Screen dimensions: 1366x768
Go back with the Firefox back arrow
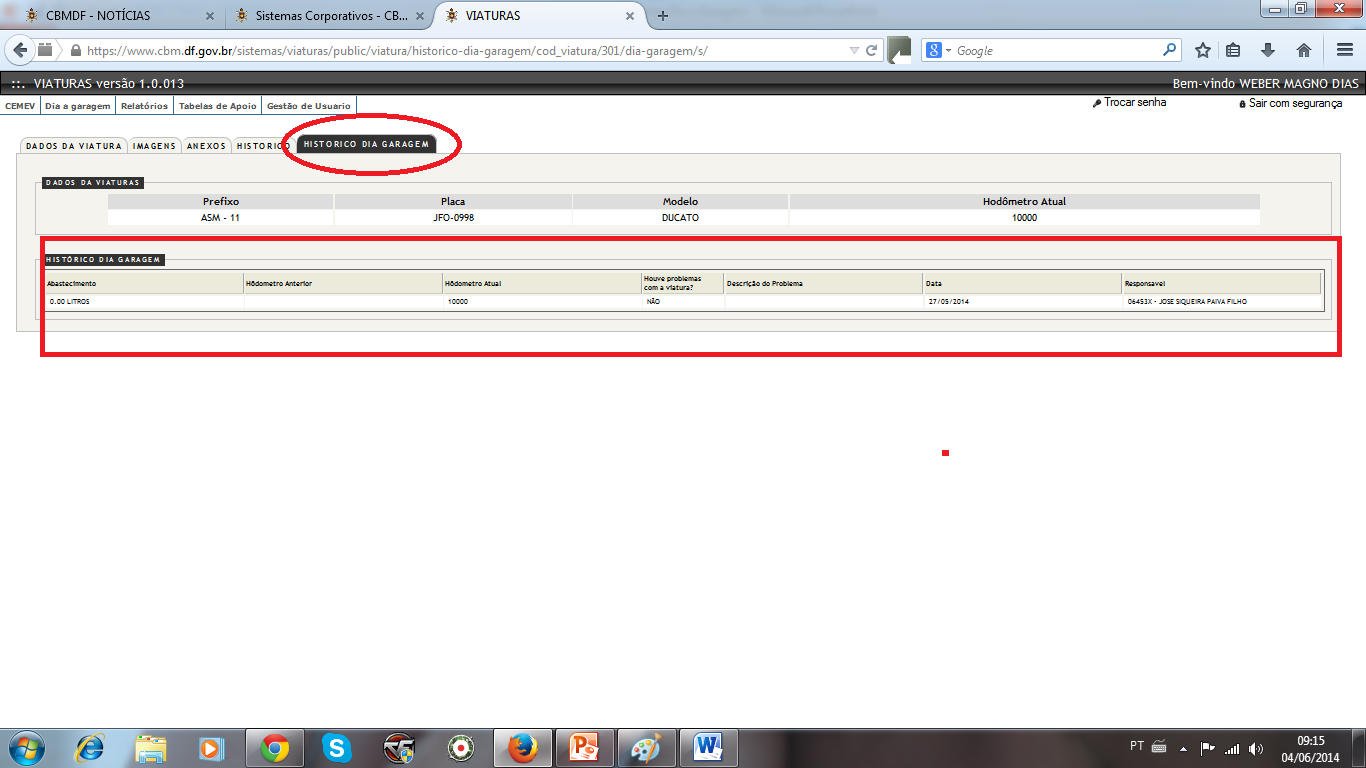click(x=20, y=50)
